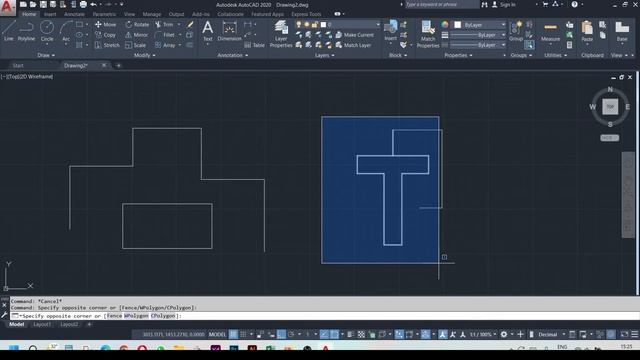Screen dimensions: 640x360
Task: Click Make Current layer button
Action: [354, 35]
